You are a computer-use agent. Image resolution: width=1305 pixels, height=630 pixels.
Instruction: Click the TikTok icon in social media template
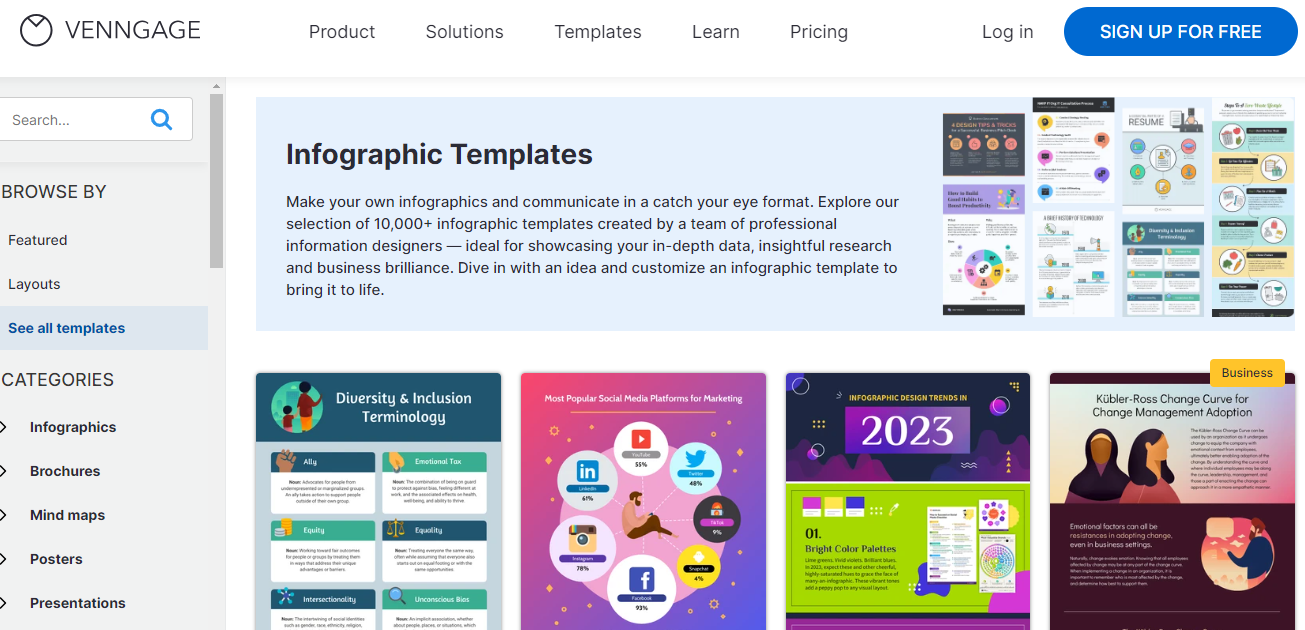[716, 509]
